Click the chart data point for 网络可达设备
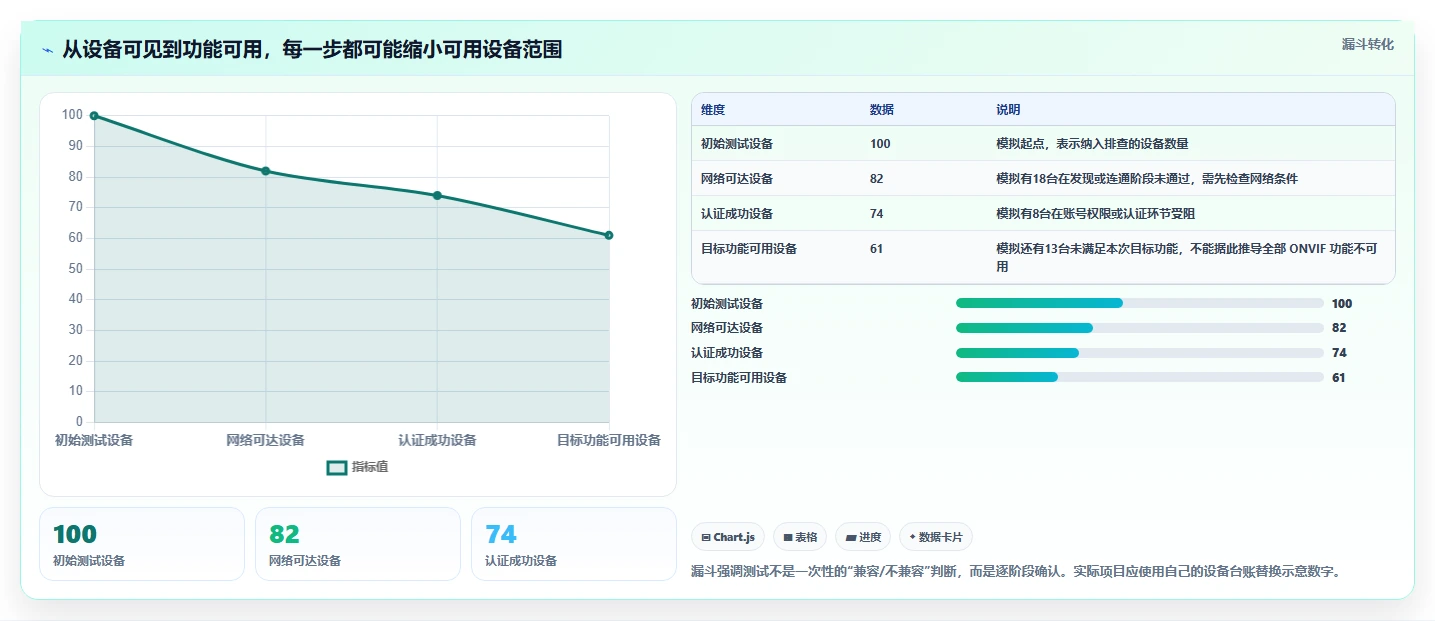 266,171
